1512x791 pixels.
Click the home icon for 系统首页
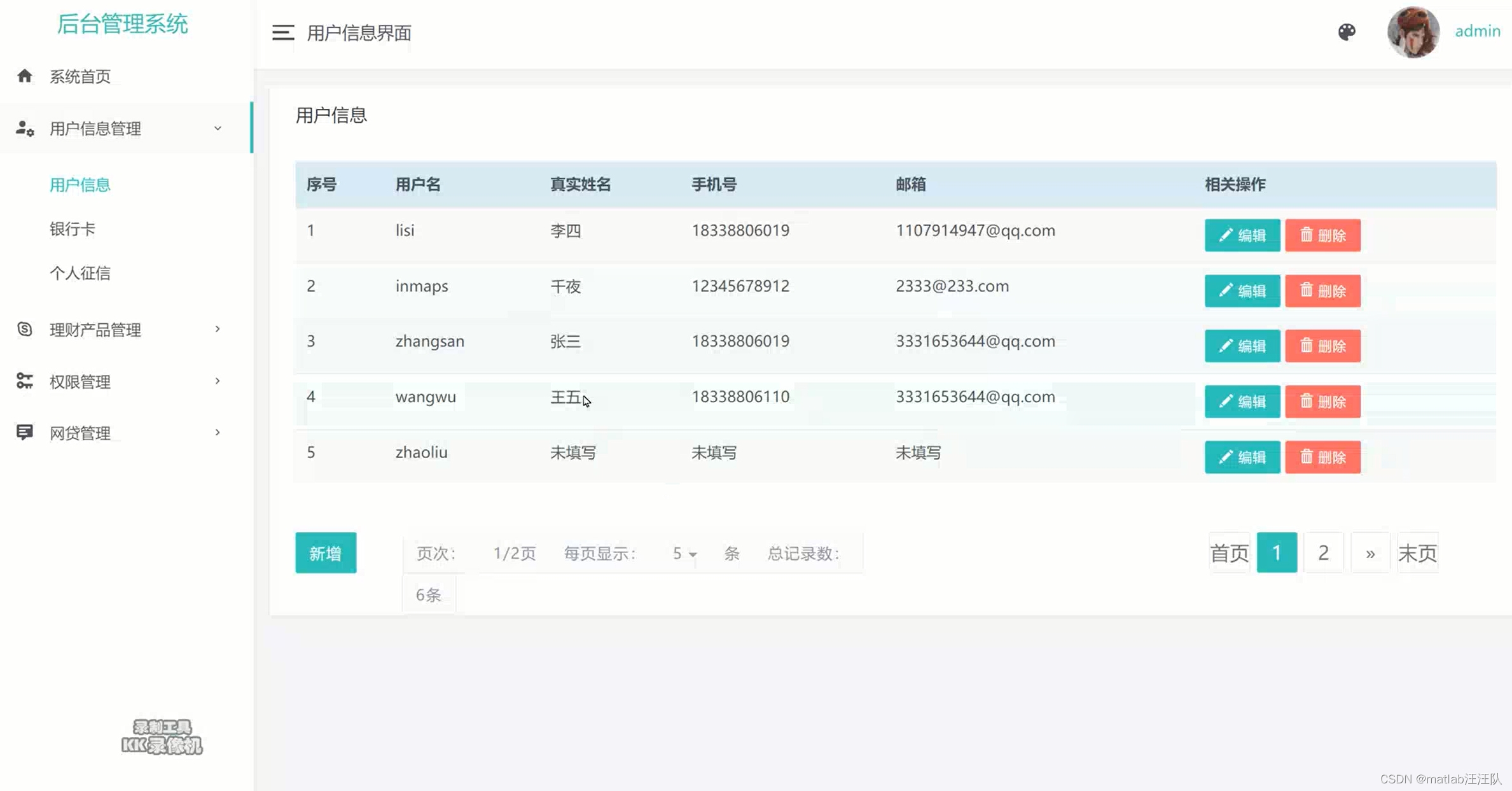tap(24, 76)
